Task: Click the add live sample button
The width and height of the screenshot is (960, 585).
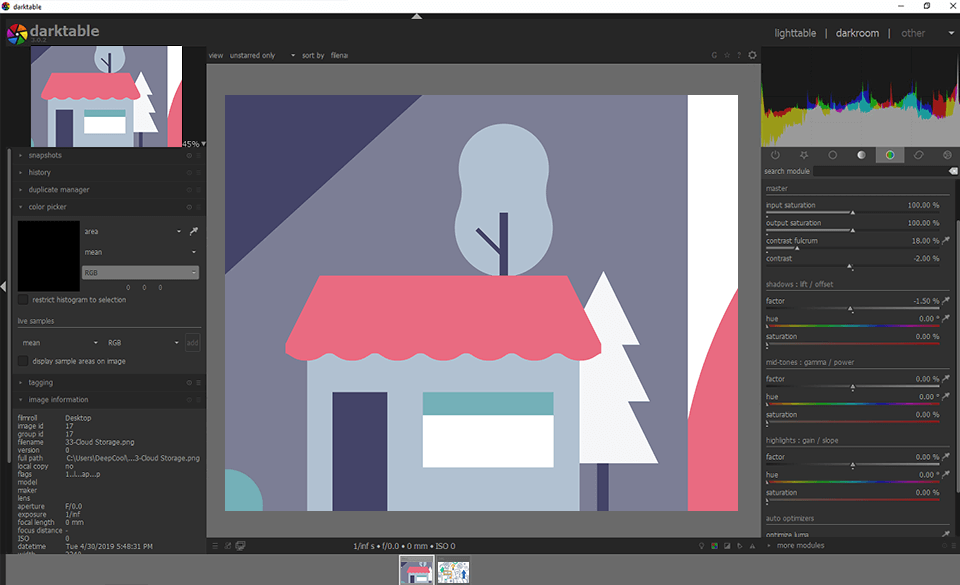Action: [193, 343]
